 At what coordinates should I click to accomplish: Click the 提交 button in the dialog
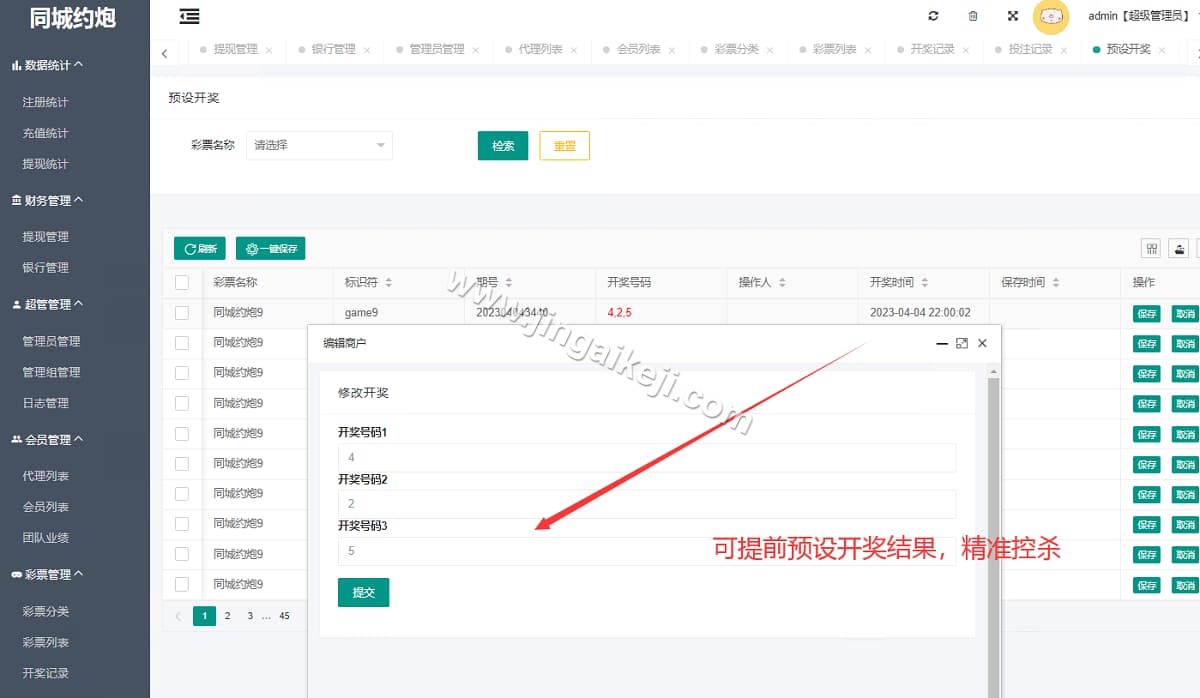point(363,592)
